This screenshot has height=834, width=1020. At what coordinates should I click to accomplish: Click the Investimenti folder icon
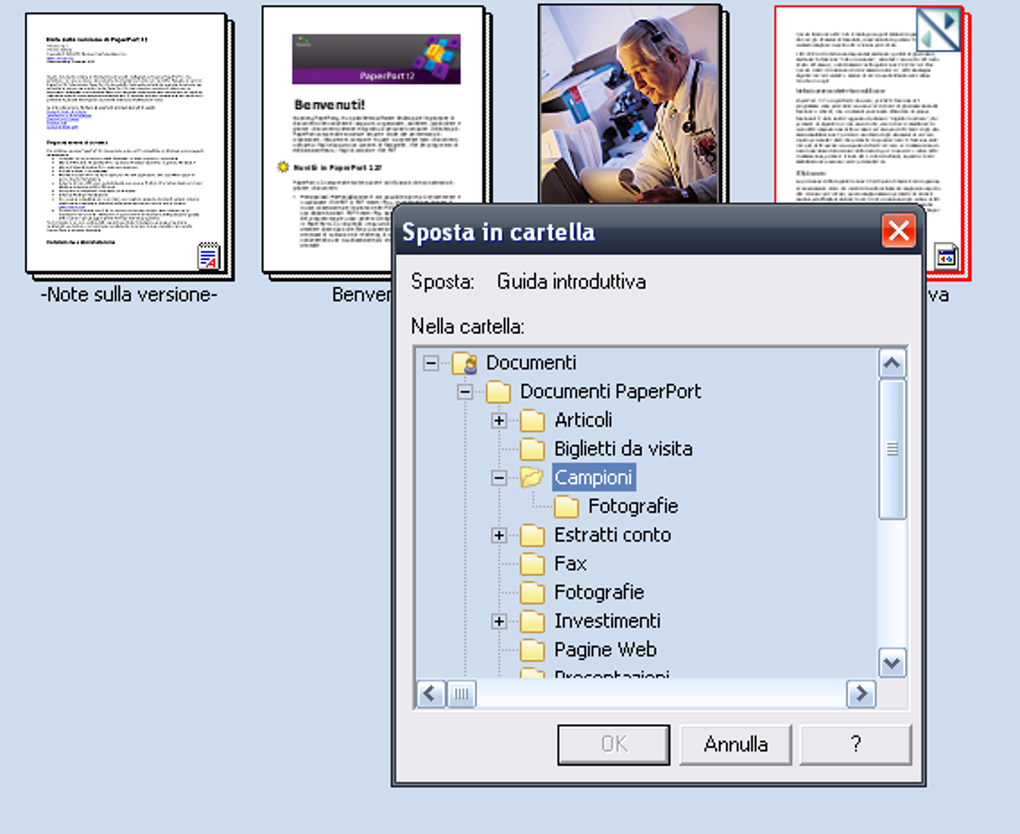532,621
